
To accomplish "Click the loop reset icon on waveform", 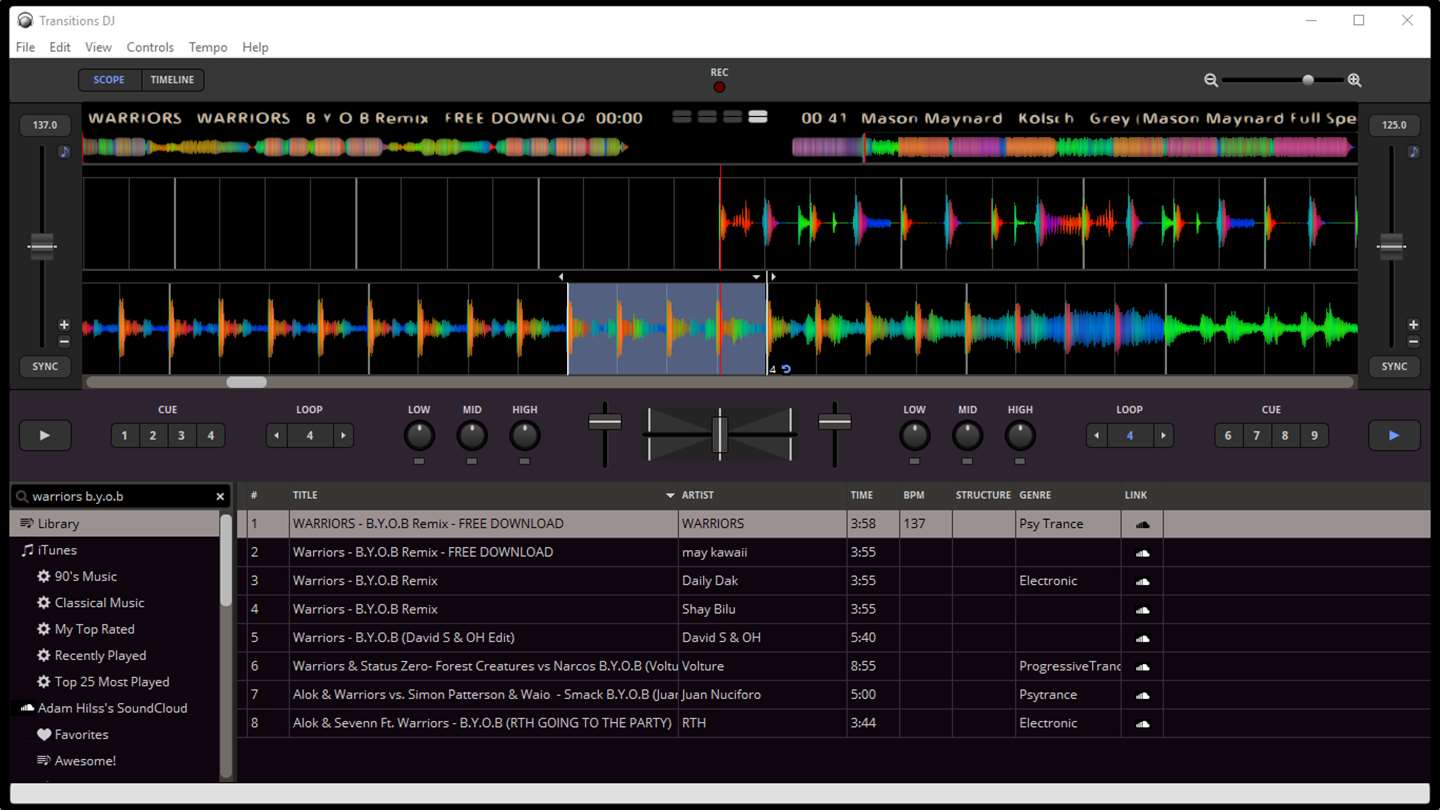I will pos(786,369).
